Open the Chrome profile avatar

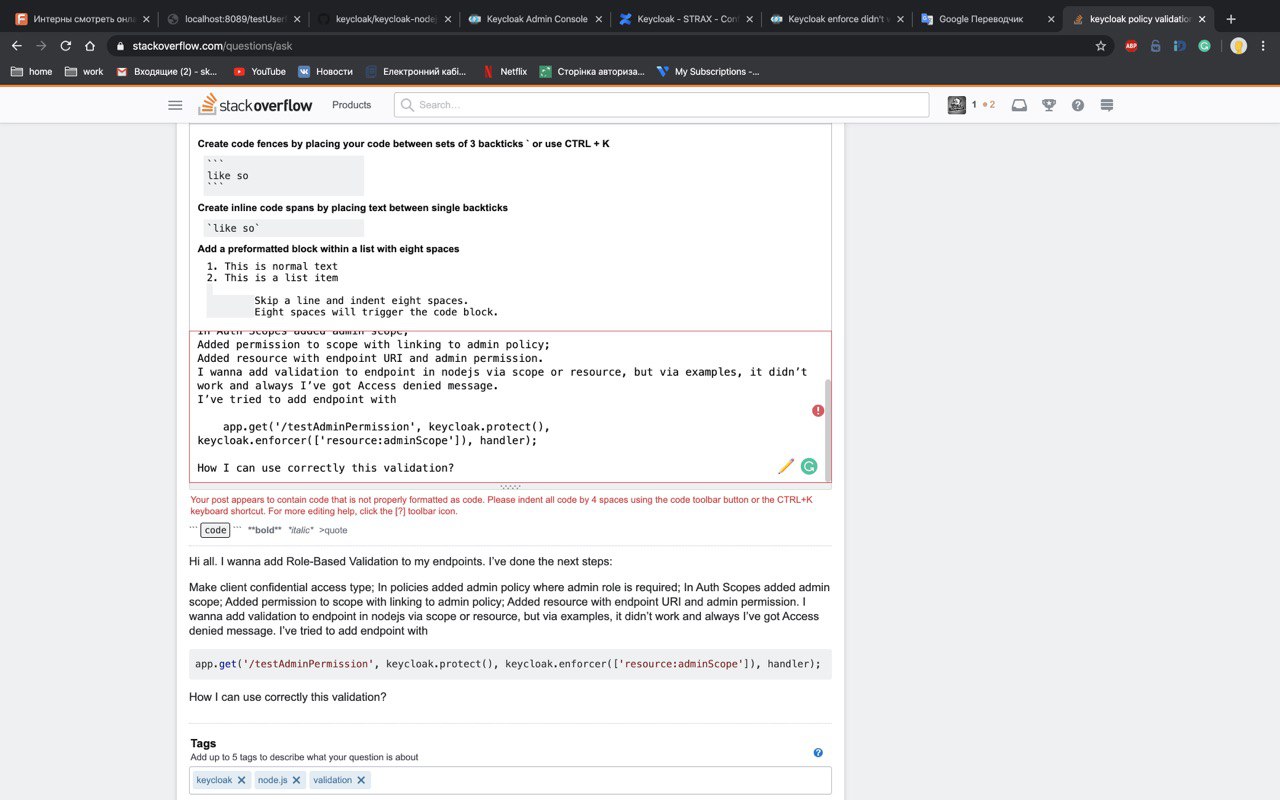coord(1239,46)
